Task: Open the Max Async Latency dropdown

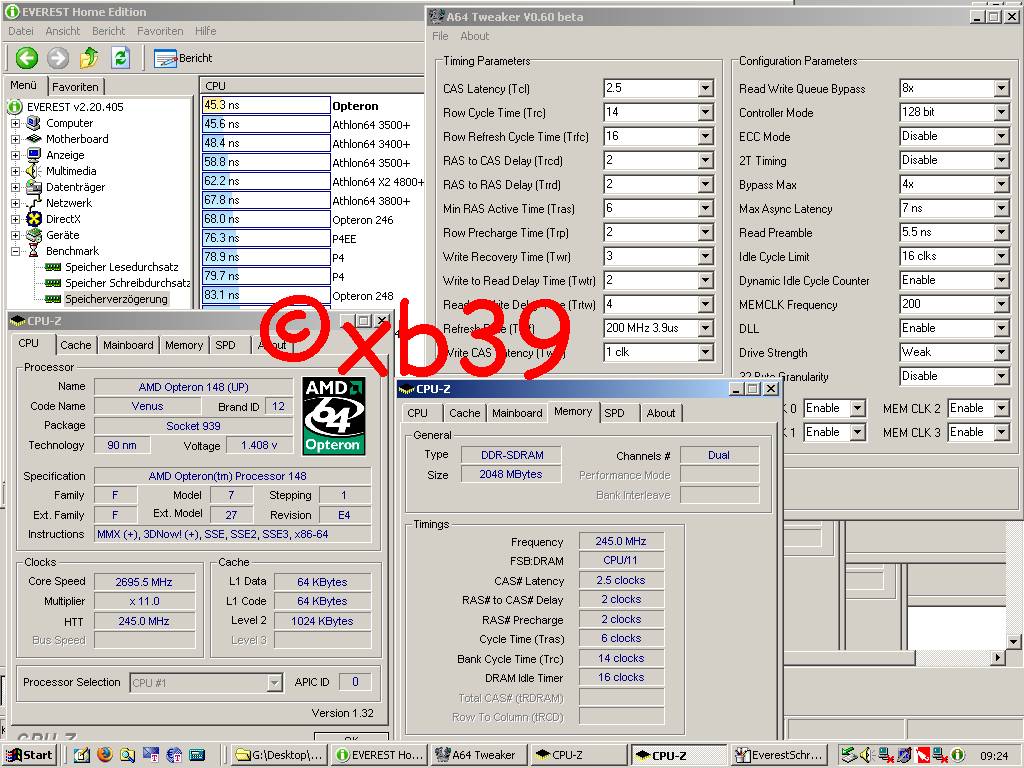Action: 1002,208
